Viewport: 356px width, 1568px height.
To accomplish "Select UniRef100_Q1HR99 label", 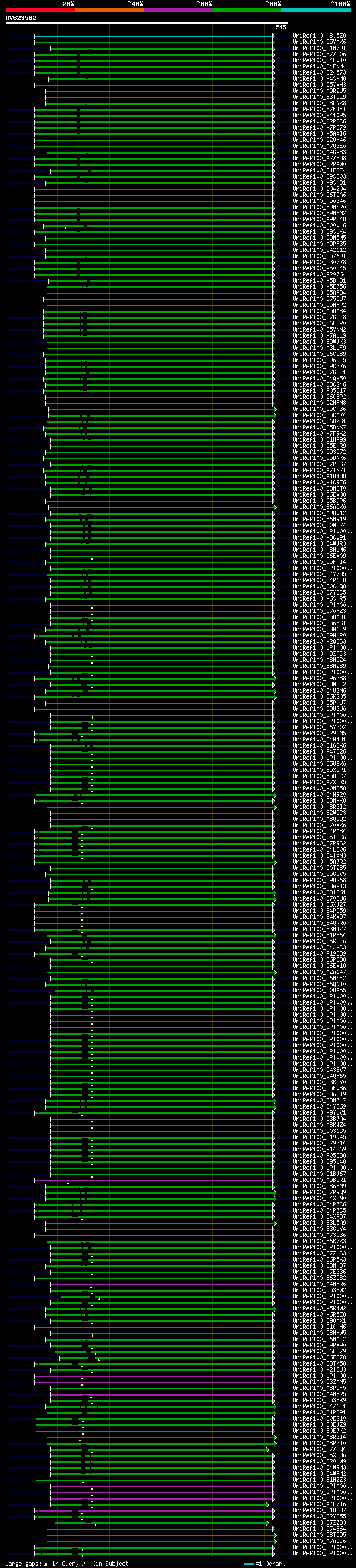I will tap(319, 439).
